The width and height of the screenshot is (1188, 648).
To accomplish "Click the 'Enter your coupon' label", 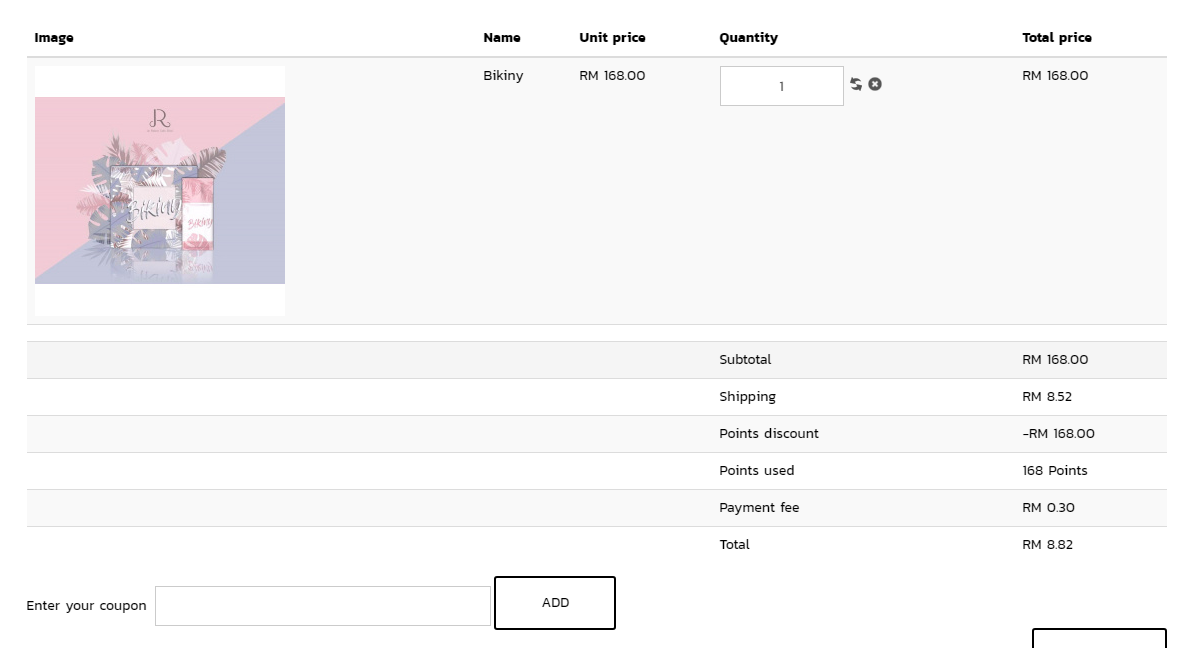I will coord(86,606).
